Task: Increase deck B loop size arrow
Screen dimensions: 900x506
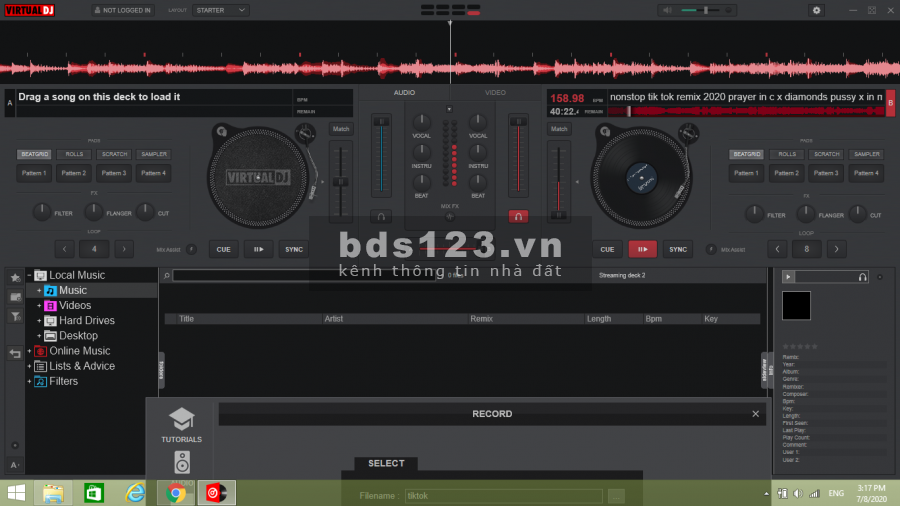Action: [x=836, y=250]
